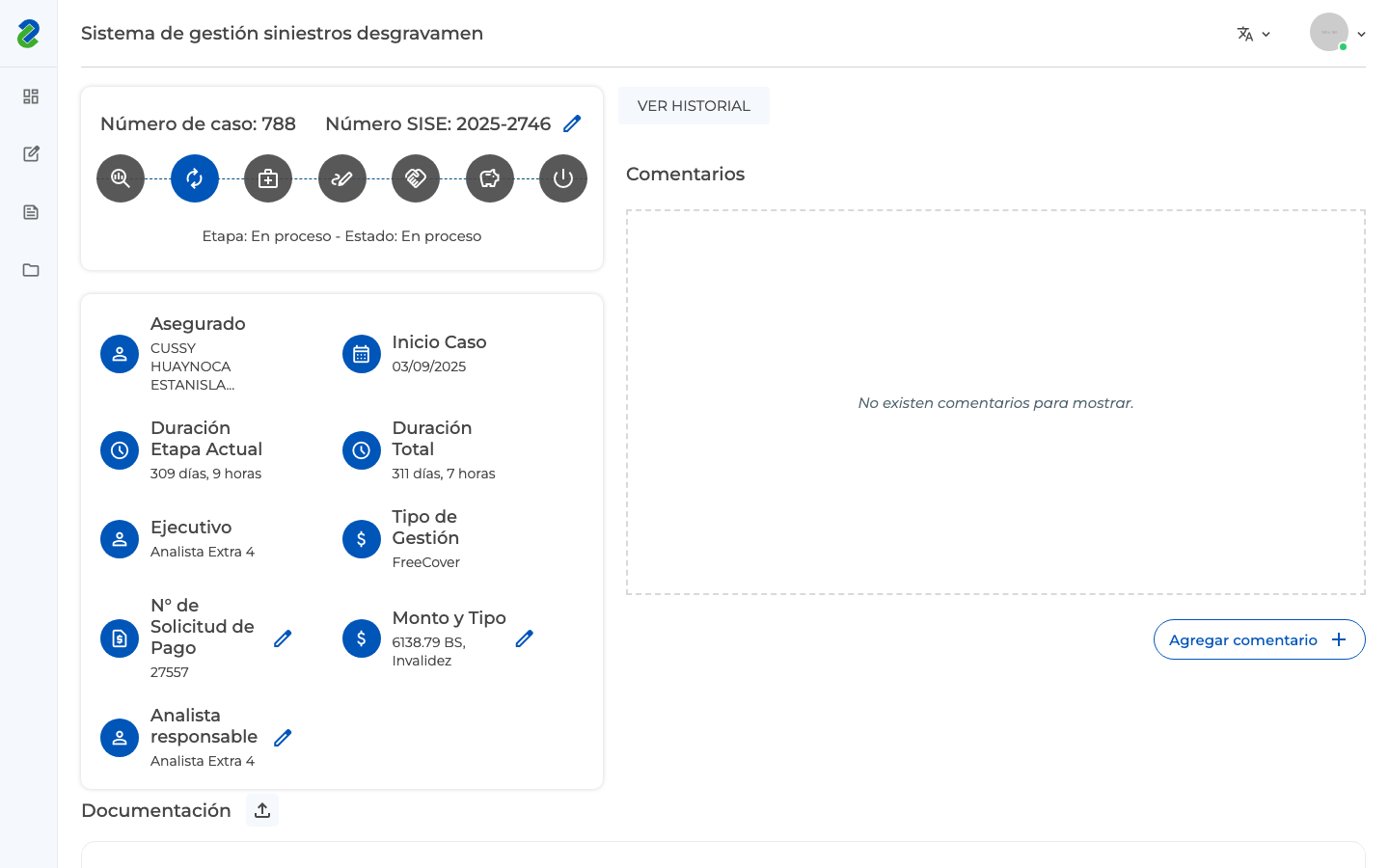The width and height of the screenshot is (1389, 868).
Task: Select the piggy bank stage icon
Action: [490, 178]
